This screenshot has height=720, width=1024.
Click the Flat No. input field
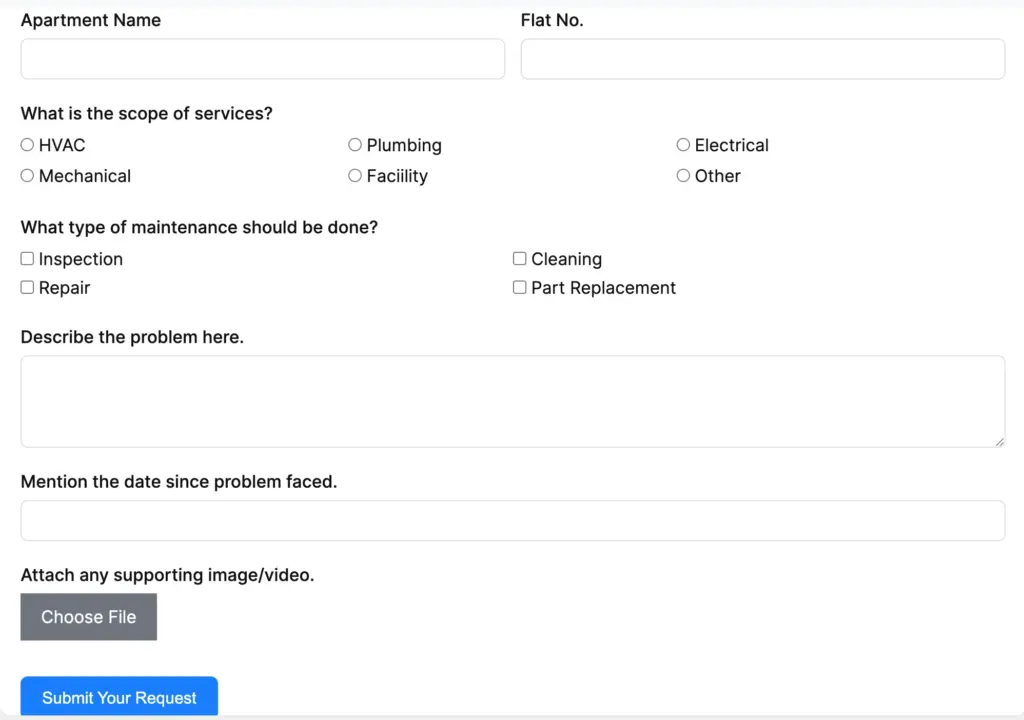click(762, 59)
